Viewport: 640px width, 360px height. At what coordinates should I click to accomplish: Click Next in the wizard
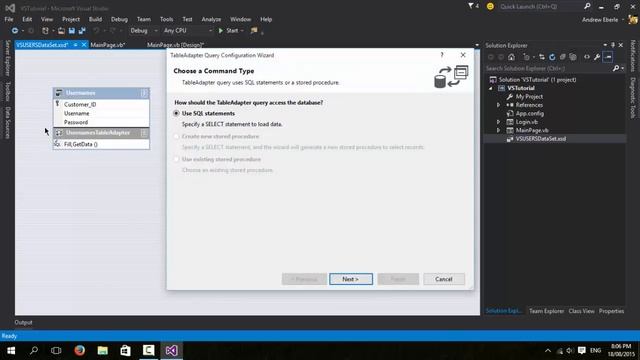[x=351, y=279]
